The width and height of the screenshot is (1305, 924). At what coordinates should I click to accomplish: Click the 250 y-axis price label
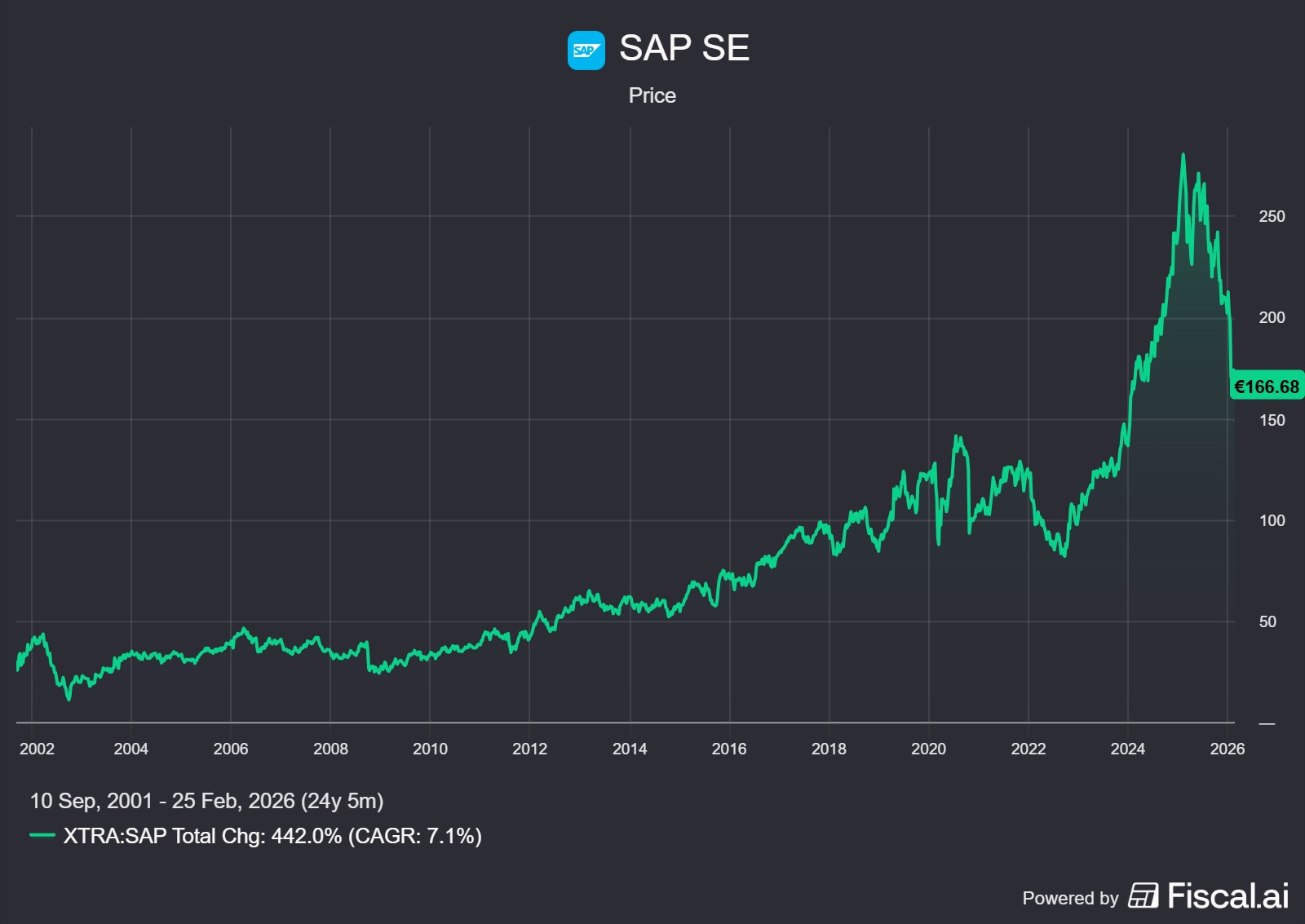coord(1271,216)
